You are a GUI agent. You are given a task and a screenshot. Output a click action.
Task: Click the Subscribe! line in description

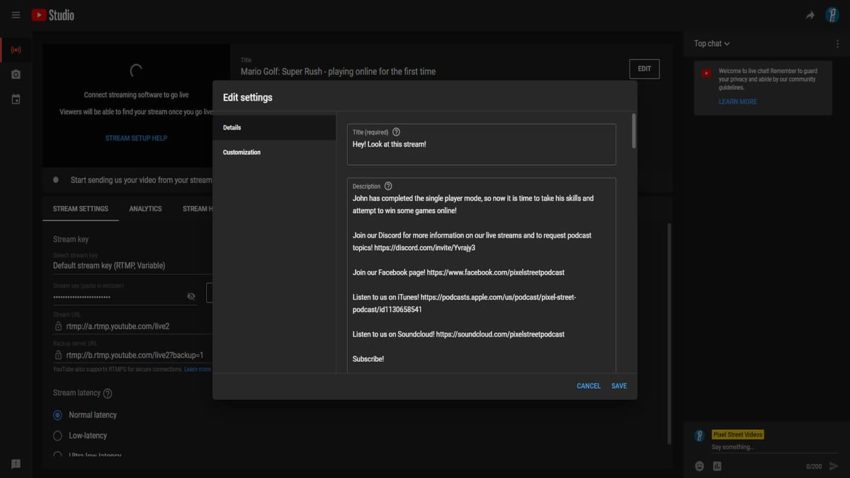tap(368, 359)
